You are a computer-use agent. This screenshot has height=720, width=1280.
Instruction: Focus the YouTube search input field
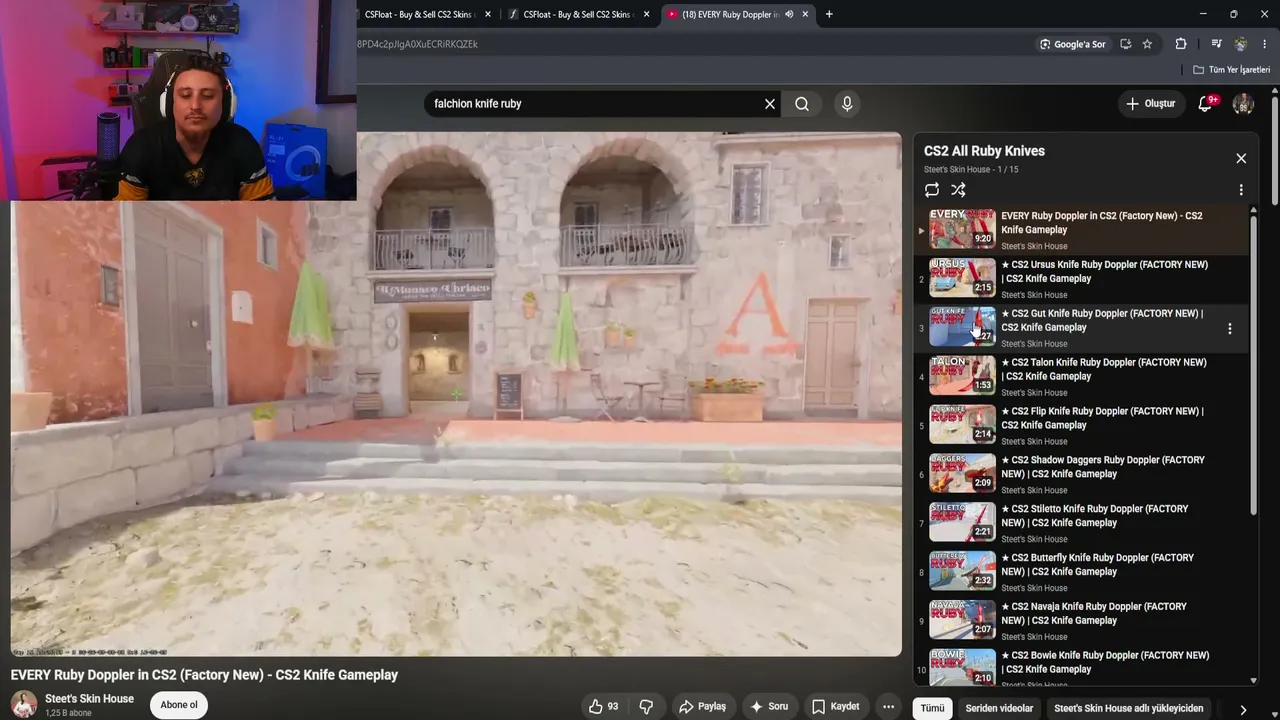595,104
